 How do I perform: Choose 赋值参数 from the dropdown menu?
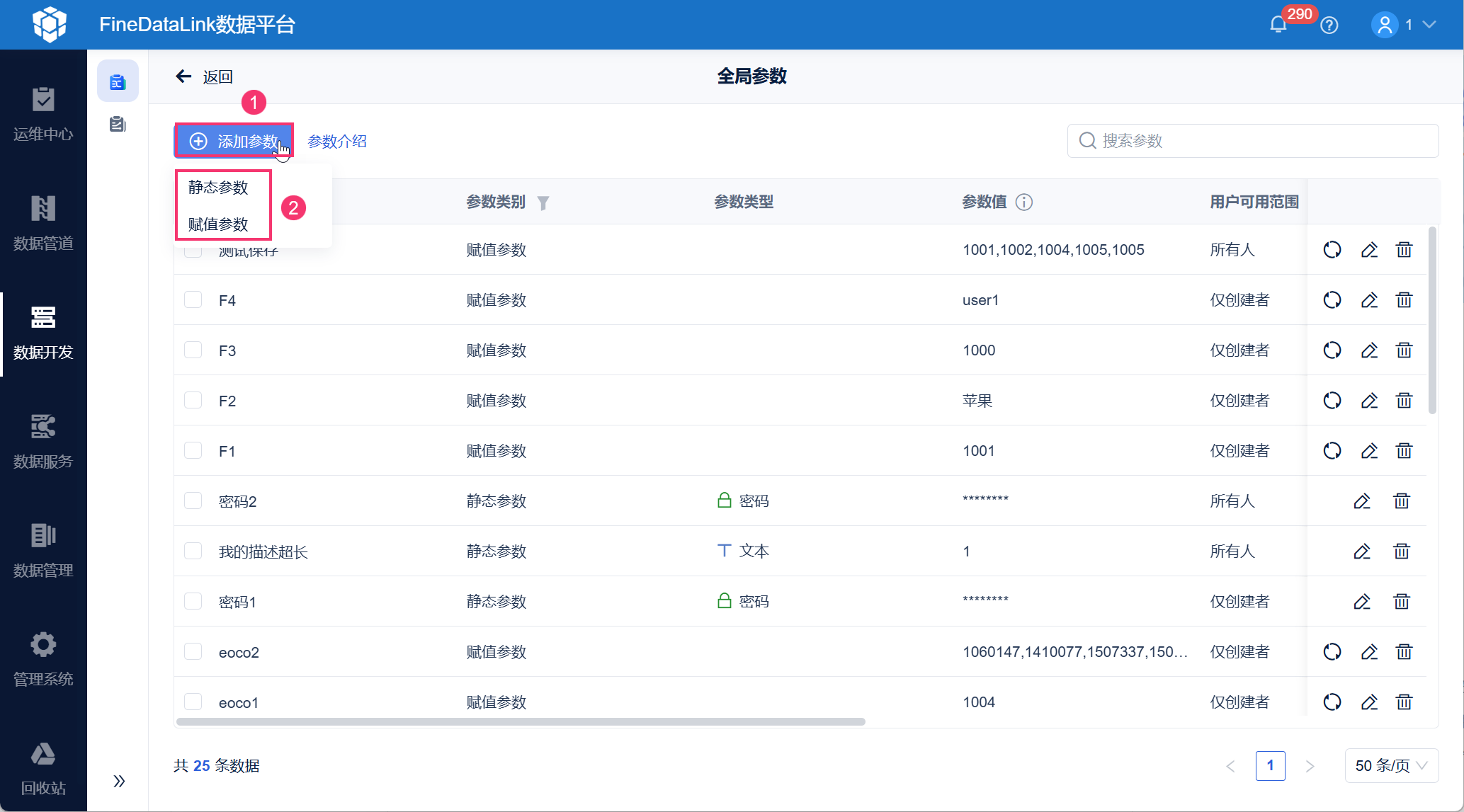click(218, 224)
